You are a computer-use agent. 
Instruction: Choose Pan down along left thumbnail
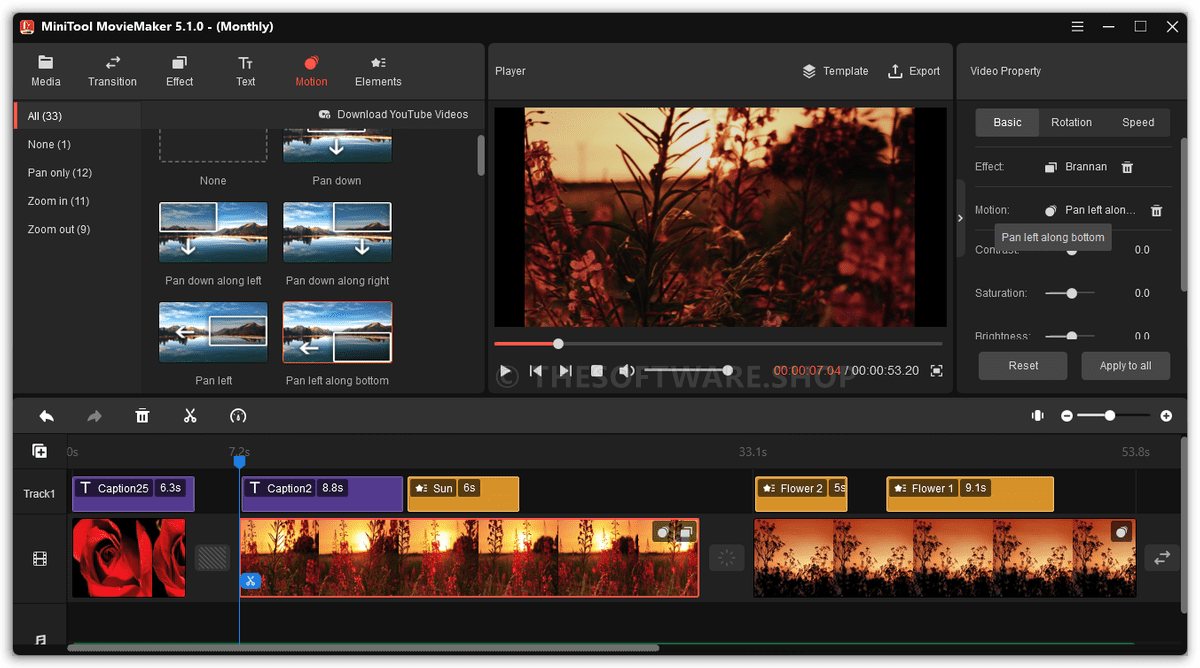213,232
